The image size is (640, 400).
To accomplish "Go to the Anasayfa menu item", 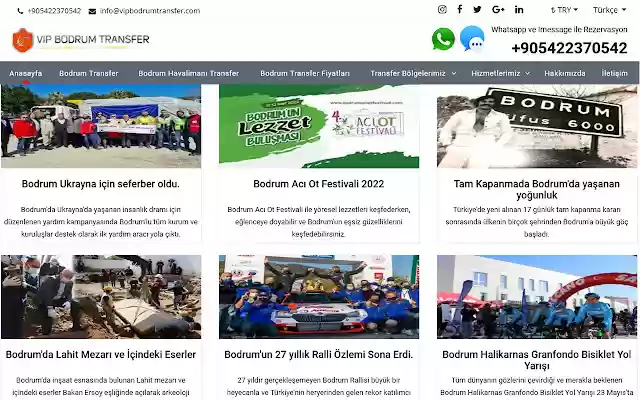I will [x=26, y=73].
